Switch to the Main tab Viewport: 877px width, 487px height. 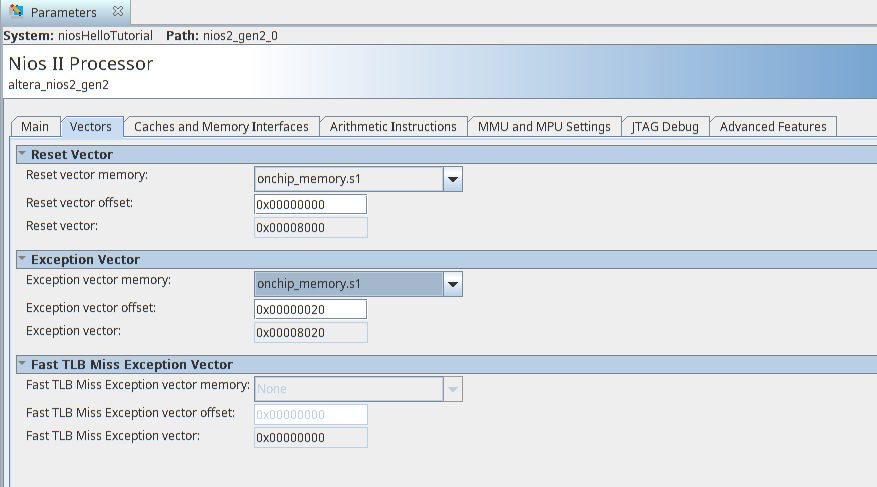35,127
